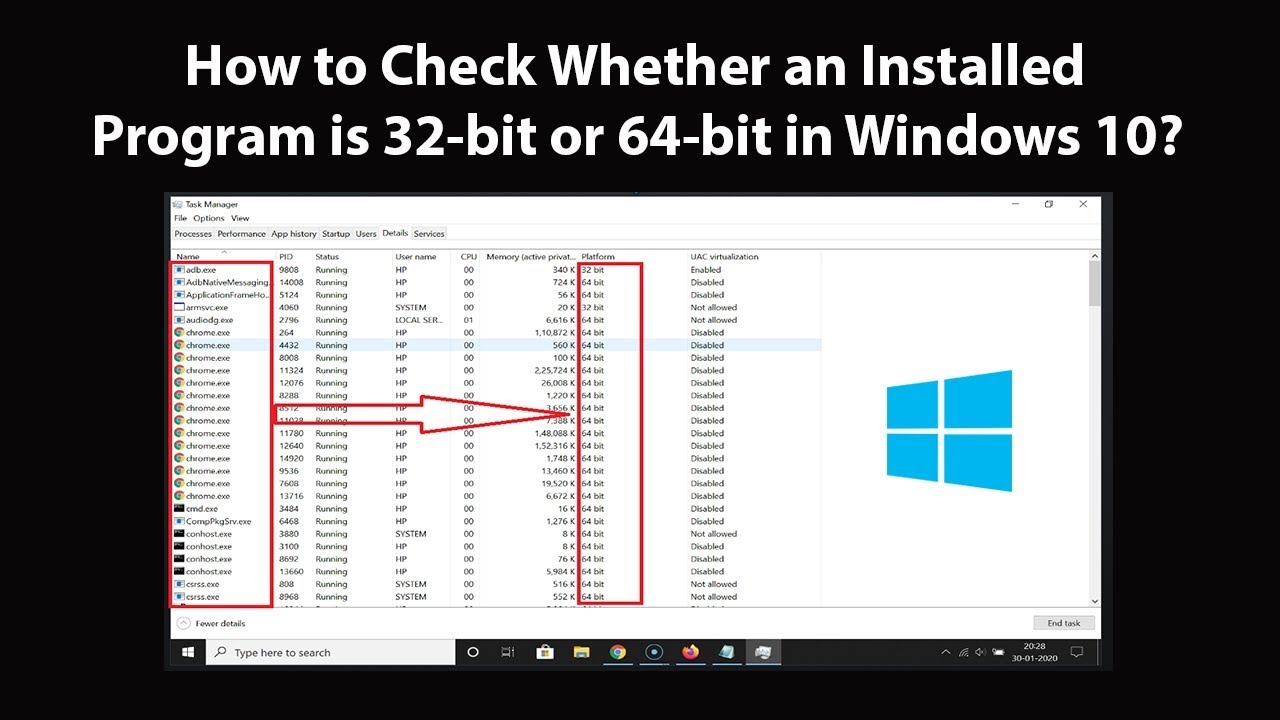Open the notification center icon

coord(1076,652)
